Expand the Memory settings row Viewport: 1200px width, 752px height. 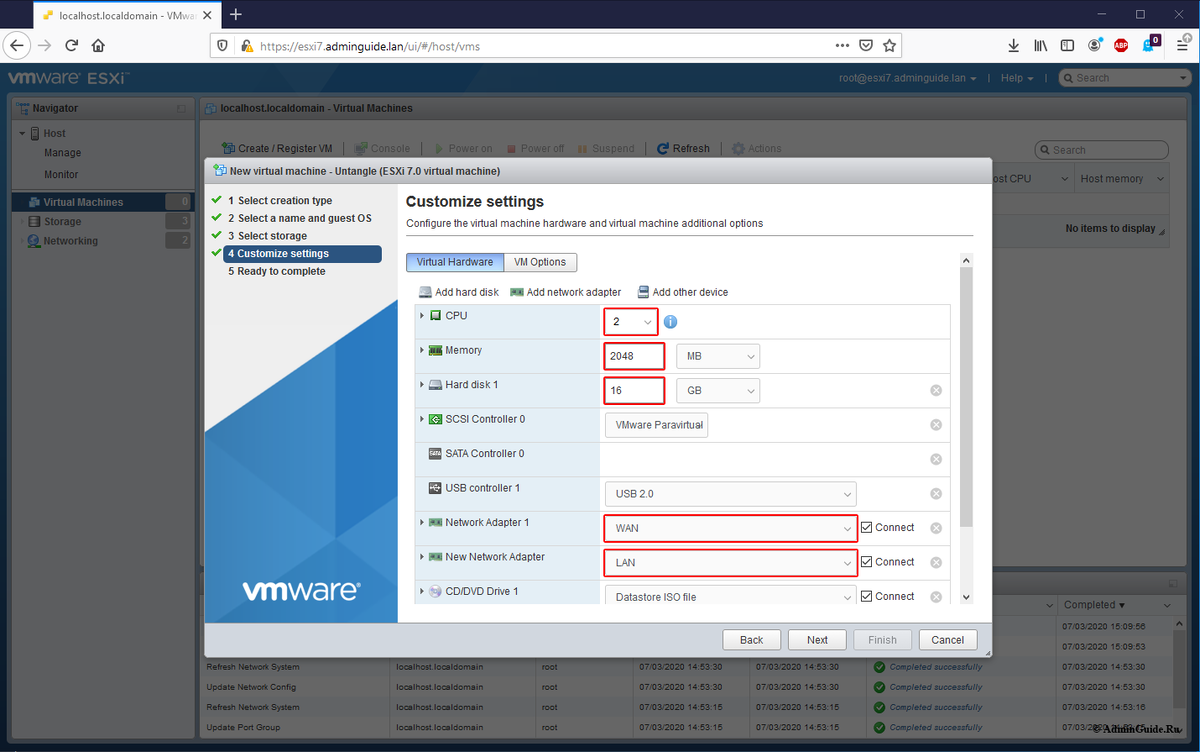click(422, 350)
